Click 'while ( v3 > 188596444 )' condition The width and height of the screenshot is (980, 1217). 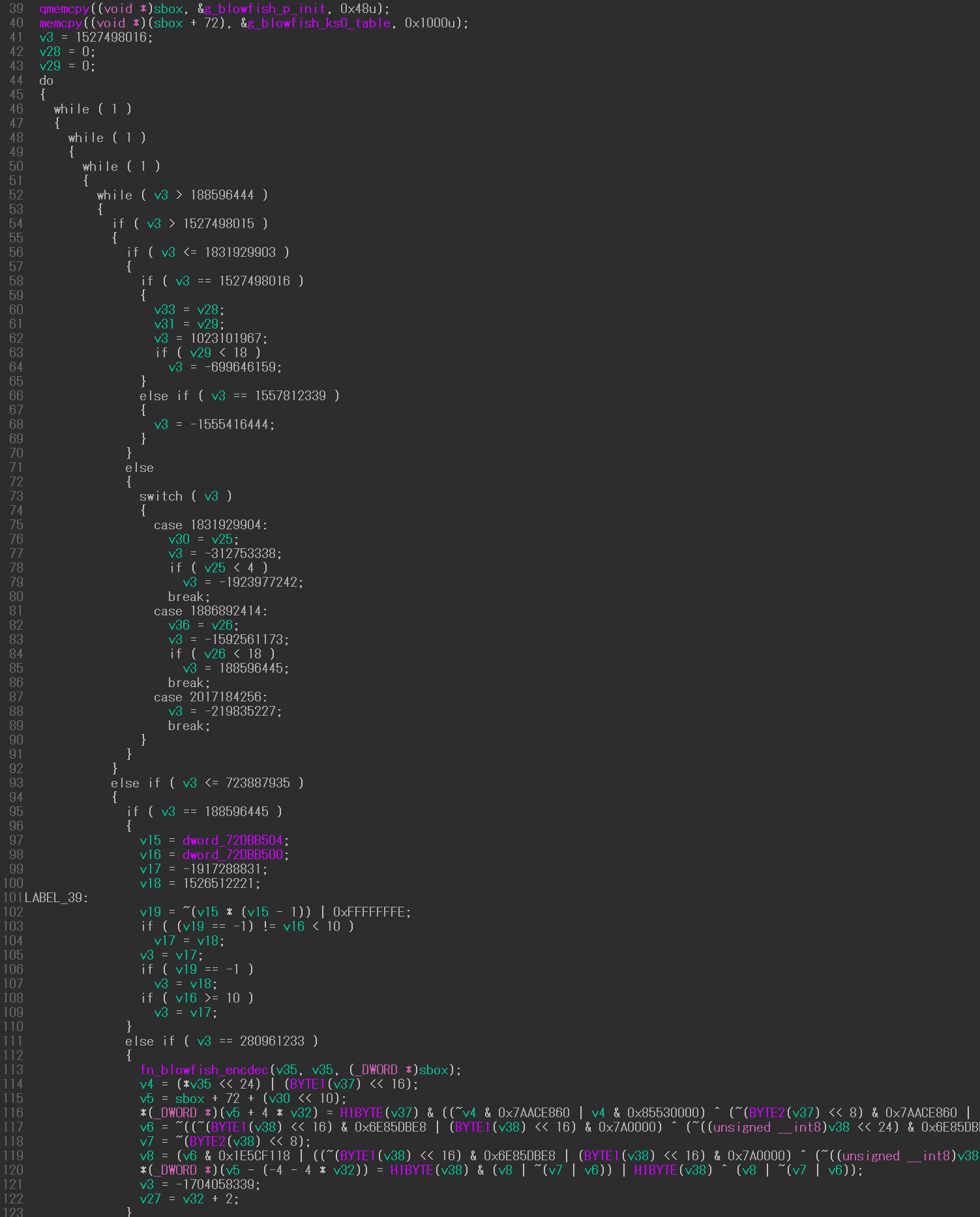(183, 195)
